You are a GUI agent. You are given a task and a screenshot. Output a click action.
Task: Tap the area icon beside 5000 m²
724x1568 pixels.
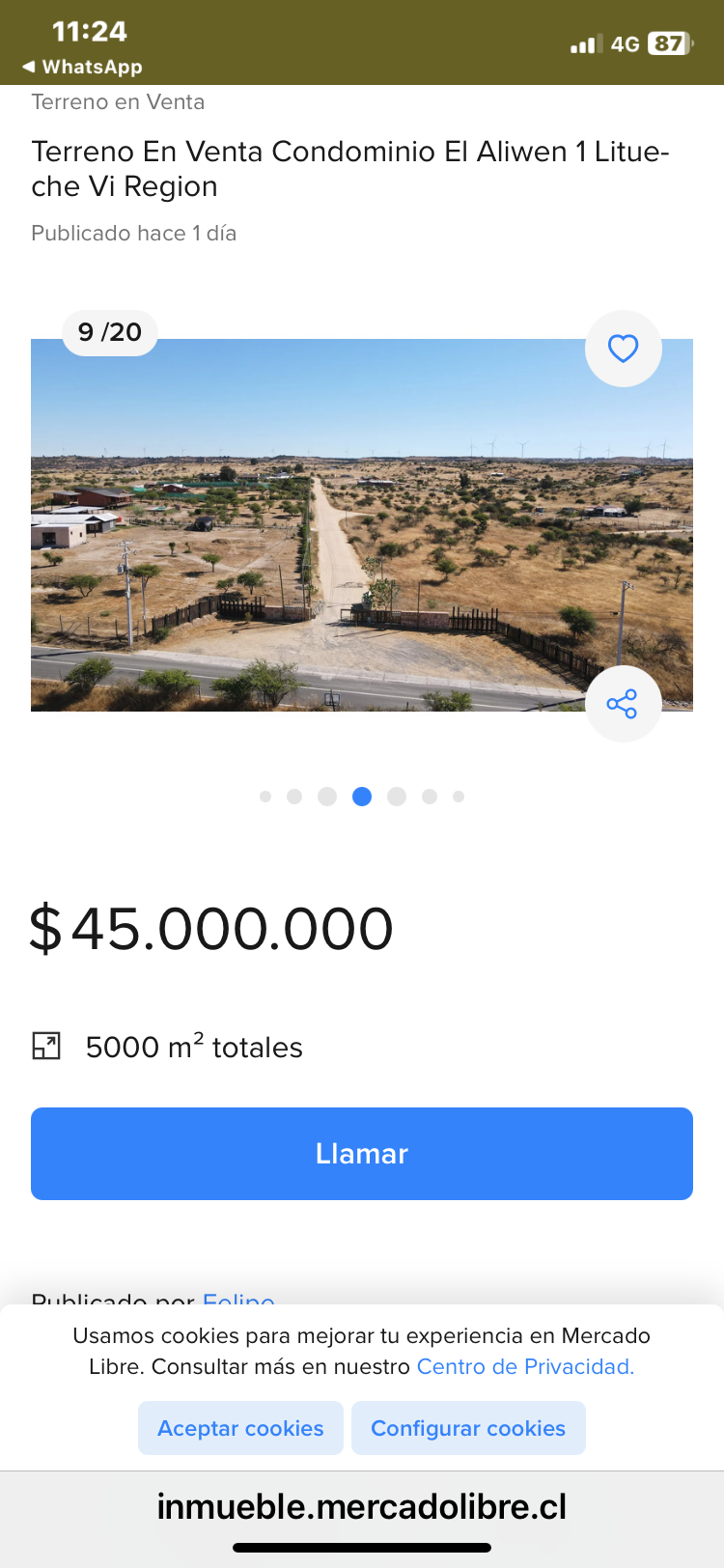pos(46,1046)
